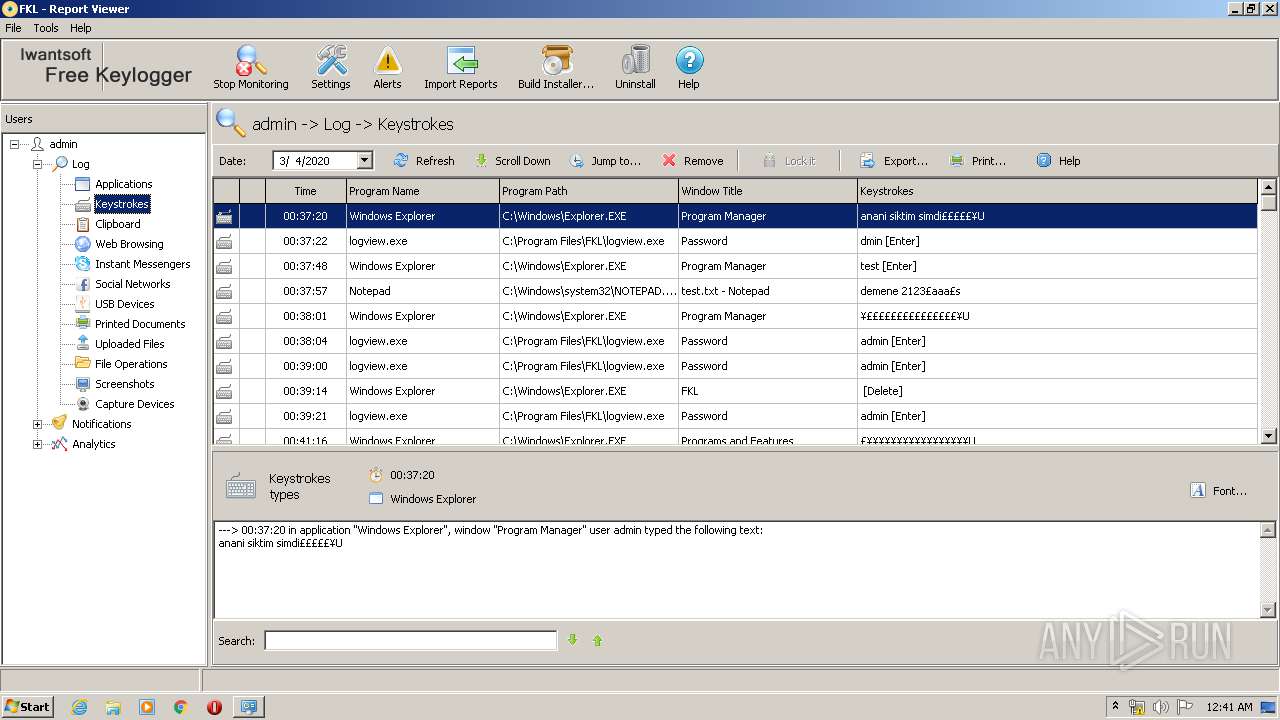Remove the selected log entry
Viewport: 1280px width, 720px height.
(x=692, y=160)
